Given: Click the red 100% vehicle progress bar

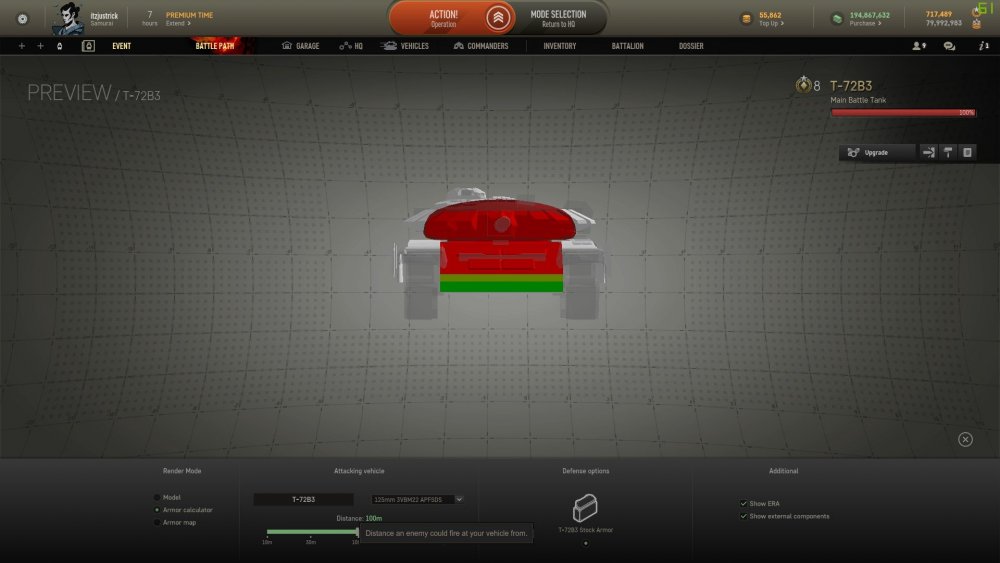Looking at the screenshot, I should pyautogui.click(x=902, y=113).
